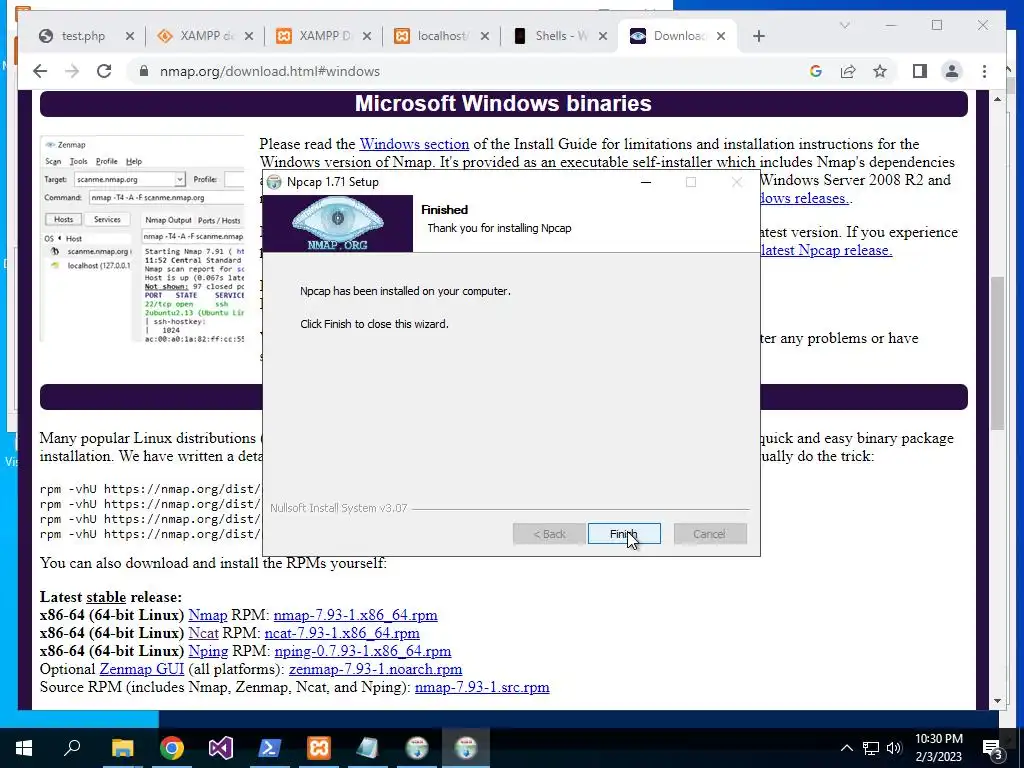This screenshot has width=1024, height=768.
Task: Click the Google icon in address bar
Action: (x=816, y=71)
